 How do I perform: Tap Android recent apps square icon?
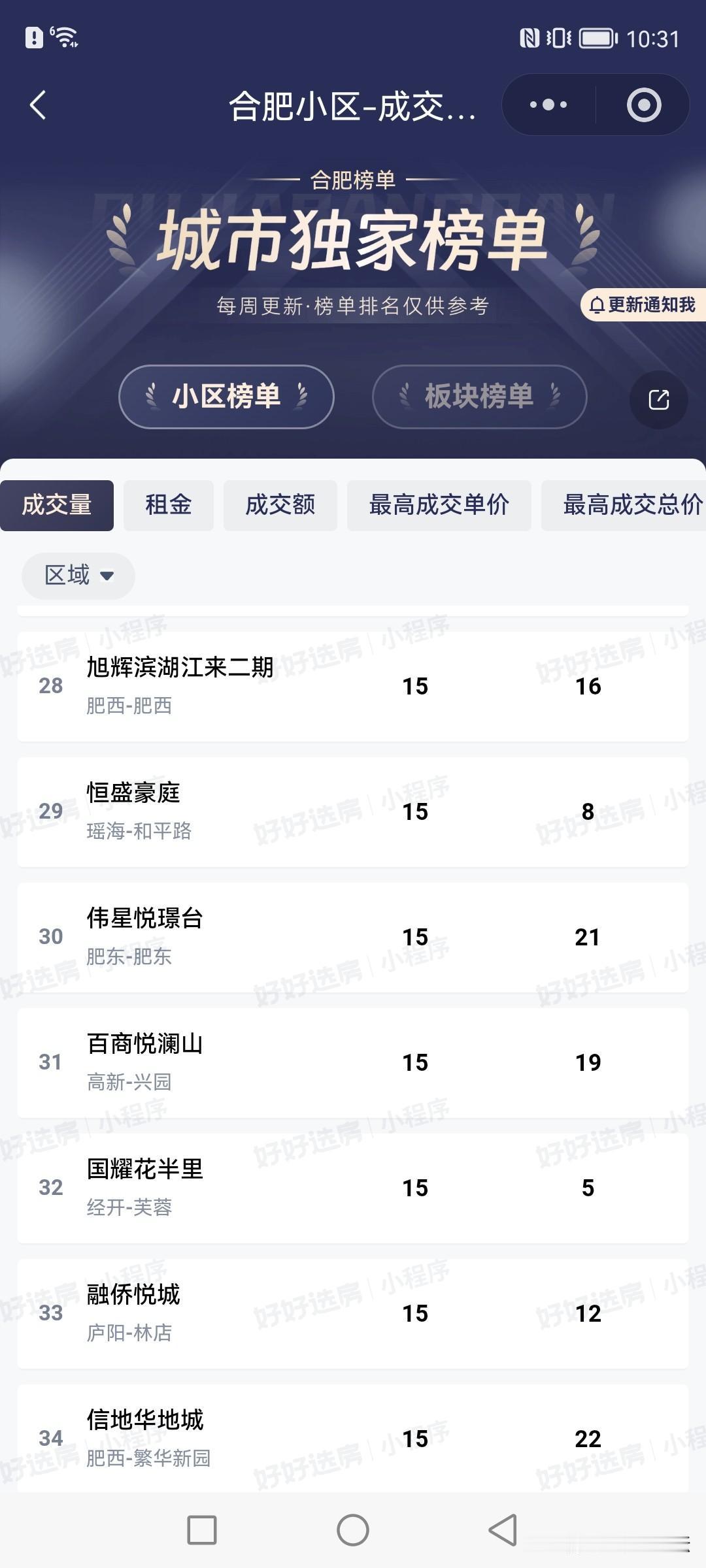coord(202,1530)
